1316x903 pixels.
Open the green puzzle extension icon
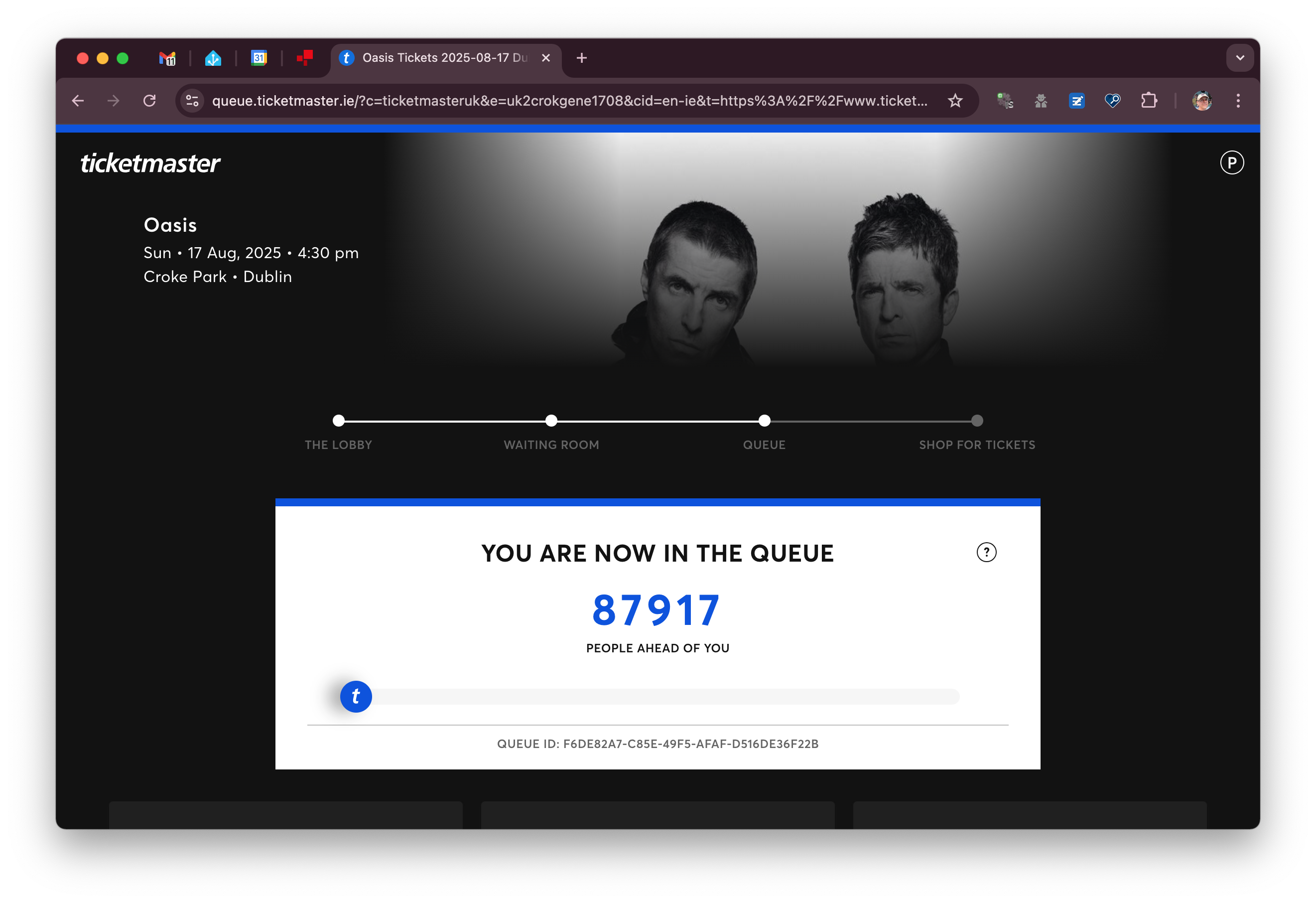1005,101
